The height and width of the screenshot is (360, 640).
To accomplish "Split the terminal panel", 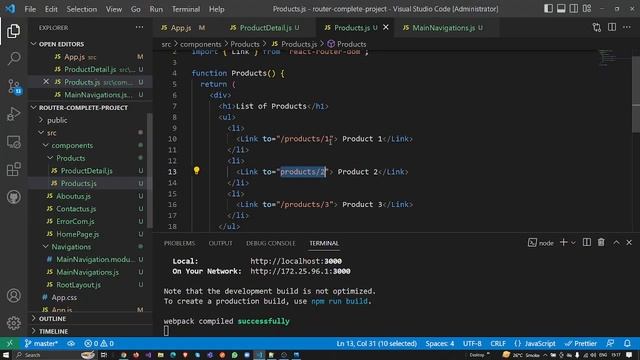I will [x=587, y=242].
